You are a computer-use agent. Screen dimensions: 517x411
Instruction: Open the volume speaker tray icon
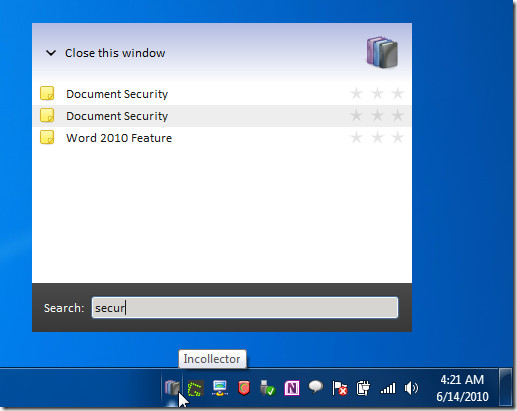[411, 388]
